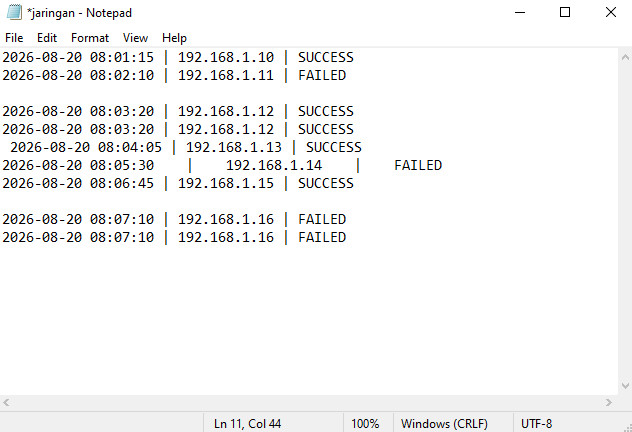
Task: Click the vertical scrollbar down arrow
Action: tap(625, 386)
